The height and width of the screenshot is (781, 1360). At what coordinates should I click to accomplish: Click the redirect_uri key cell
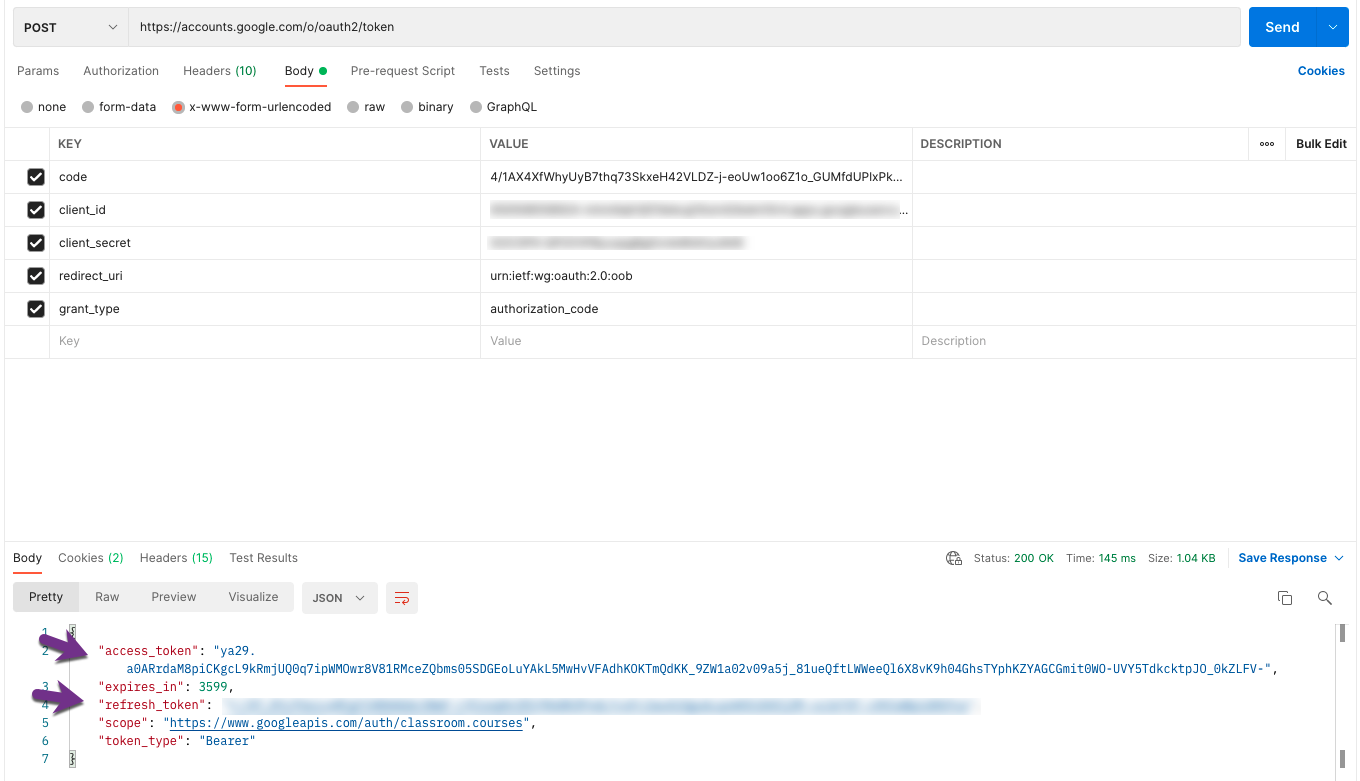(265, 276)
